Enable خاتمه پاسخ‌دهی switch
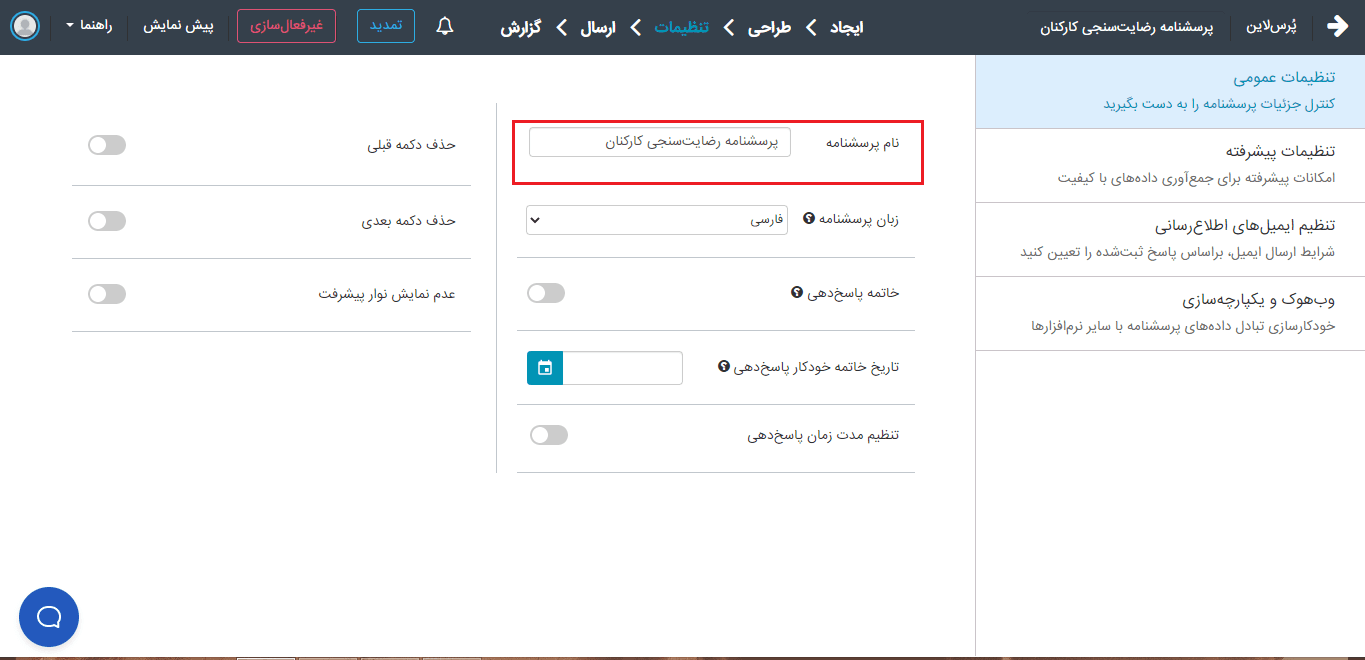Image resolution: width=1365 pixels, height=660 pixels. (x=546, y=293)
